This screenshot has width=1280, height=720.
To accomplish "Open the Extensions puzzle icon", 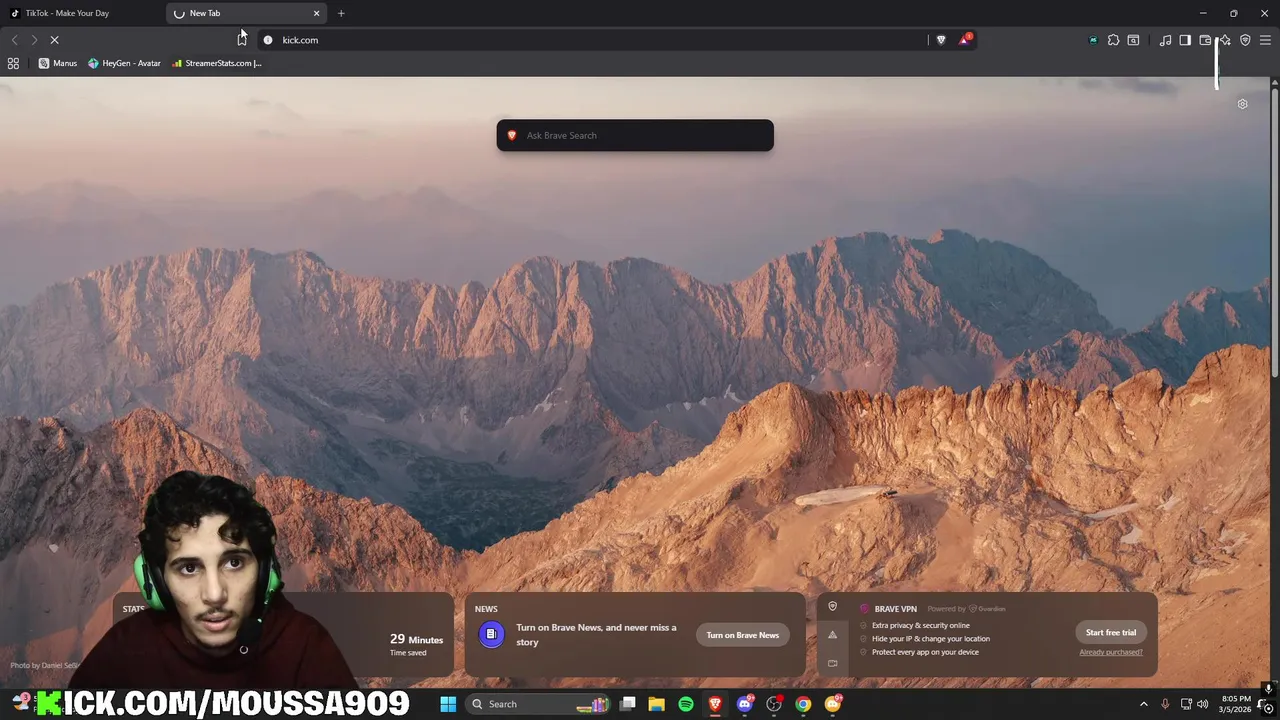I will tap(1113, 40).
